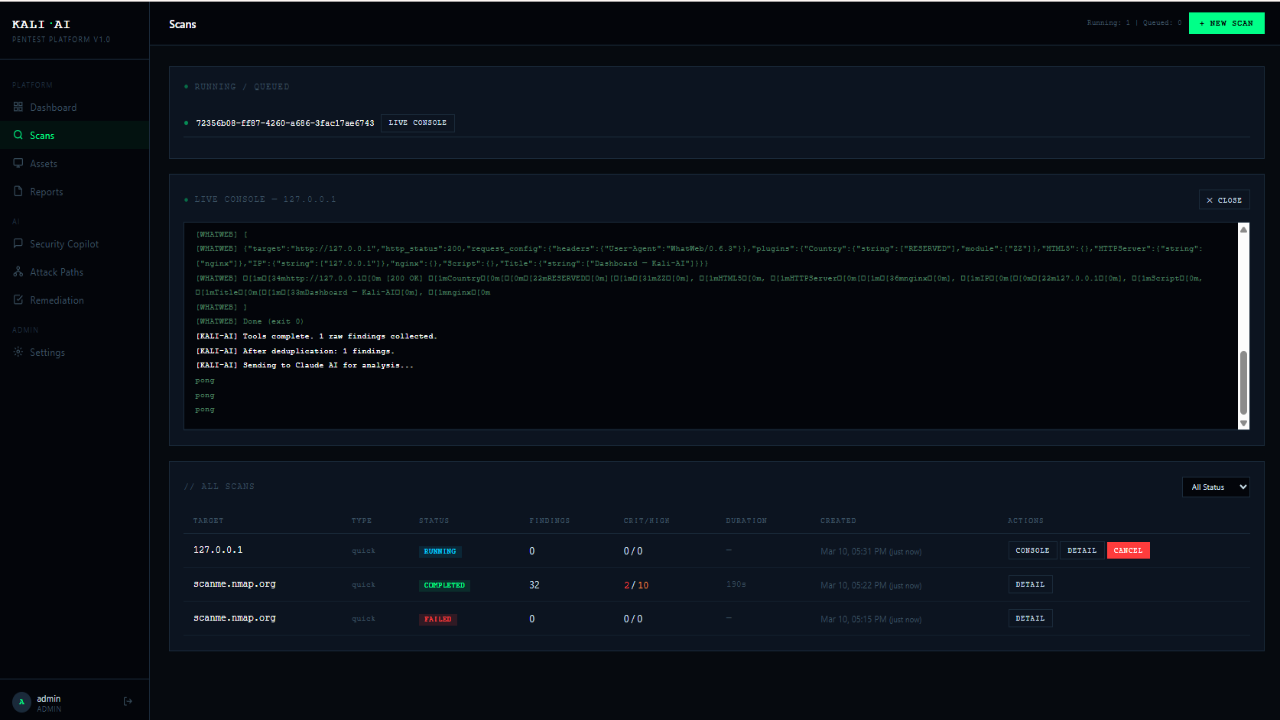
Task: Cancel the running 127.0.0.1 scan
Action: pyautogui.click(x=1128, y=550)
